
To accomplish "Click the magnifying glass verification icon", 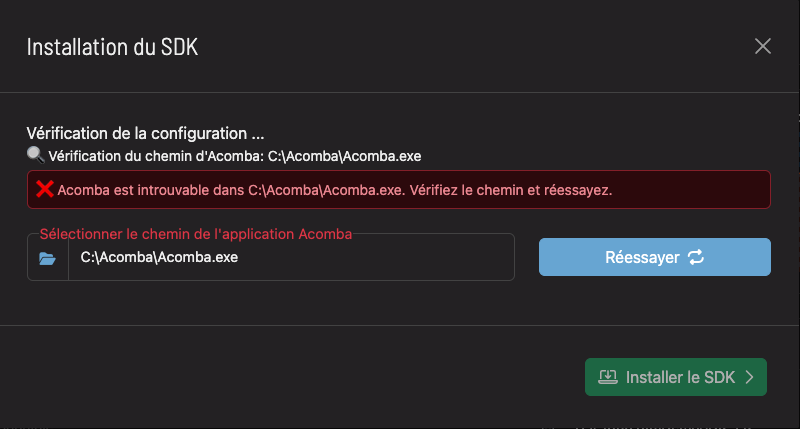I will (x=35, y=155).
